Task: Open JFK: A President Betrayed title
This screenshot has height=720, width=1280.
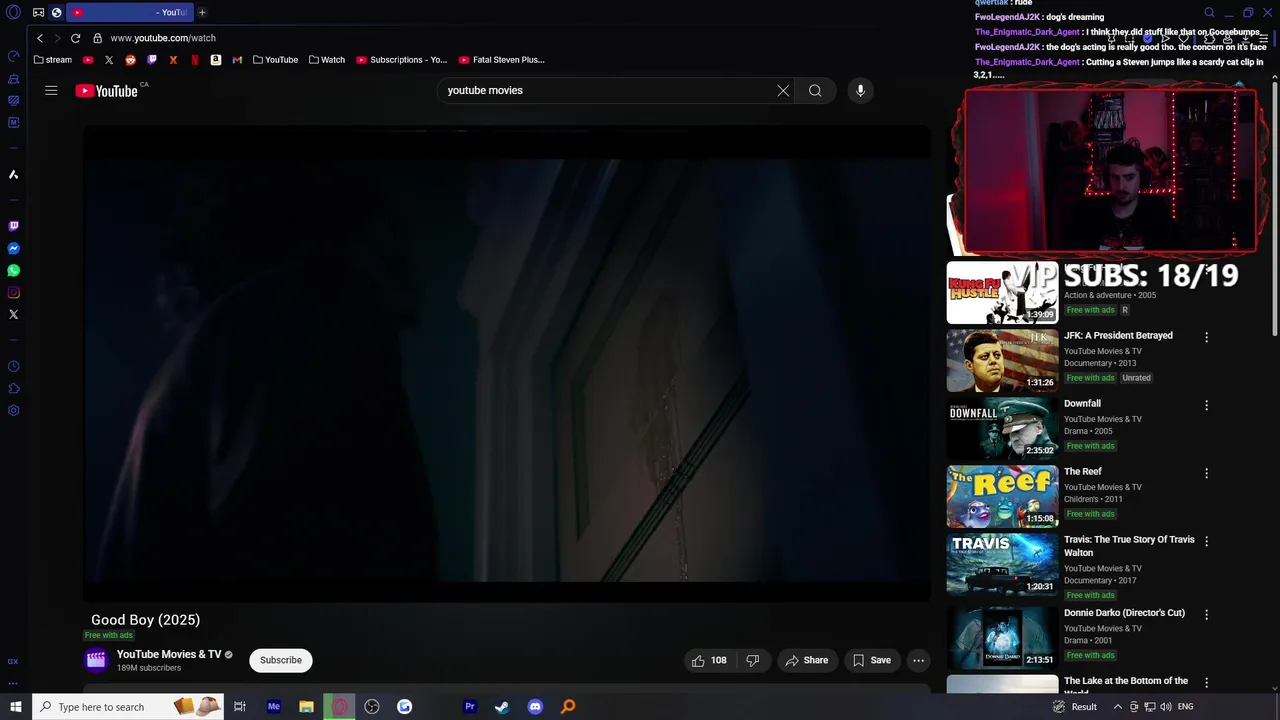Action: pyautogui.click(x=1118, y=336)
